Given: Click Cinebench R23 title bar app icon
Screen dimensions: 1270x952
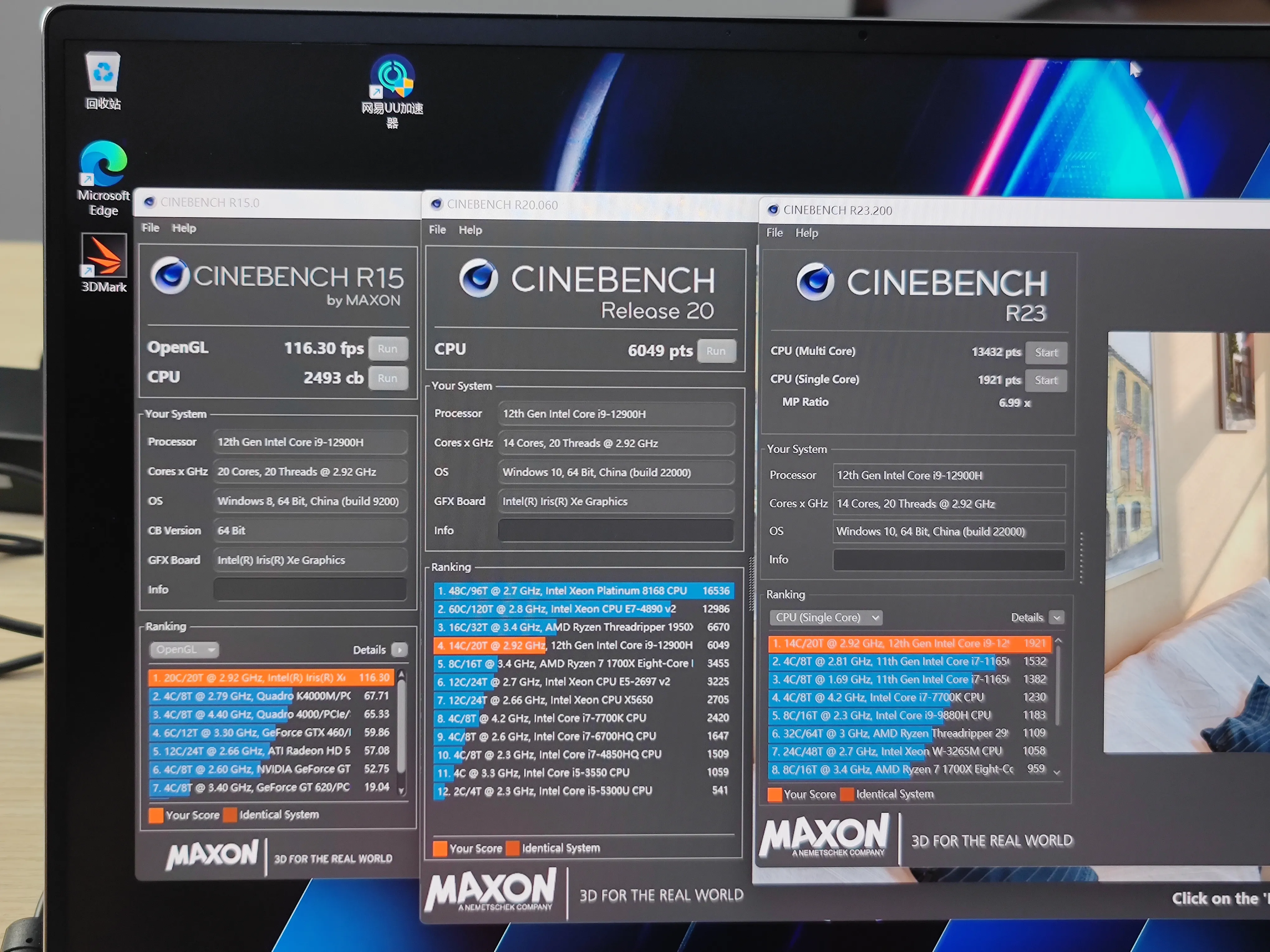Looking at the screenshot, I should 774,210.
